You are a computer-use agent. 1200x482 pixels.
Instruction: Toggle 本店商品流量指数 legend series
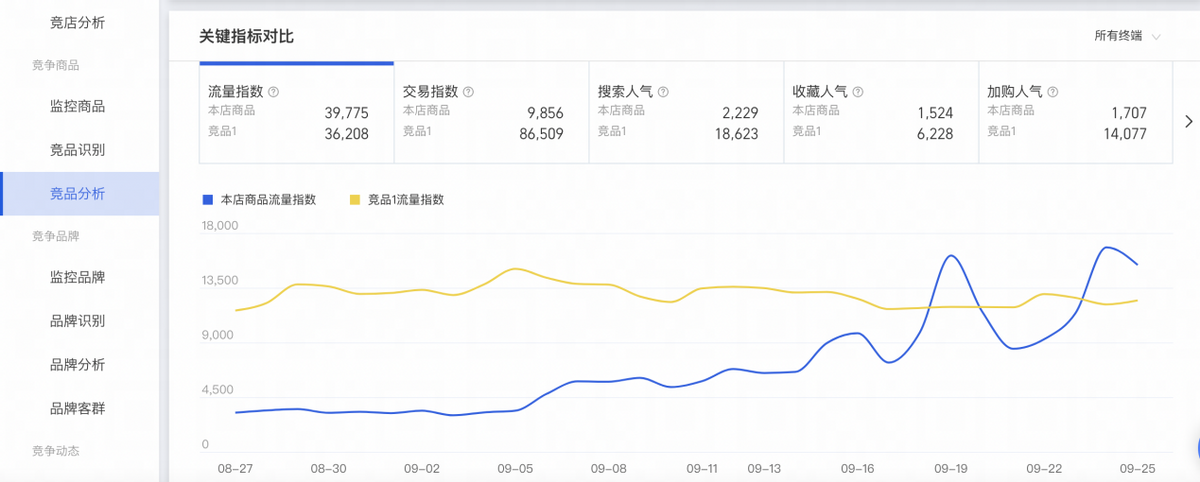pyautogui.click(x=260, y=200)
